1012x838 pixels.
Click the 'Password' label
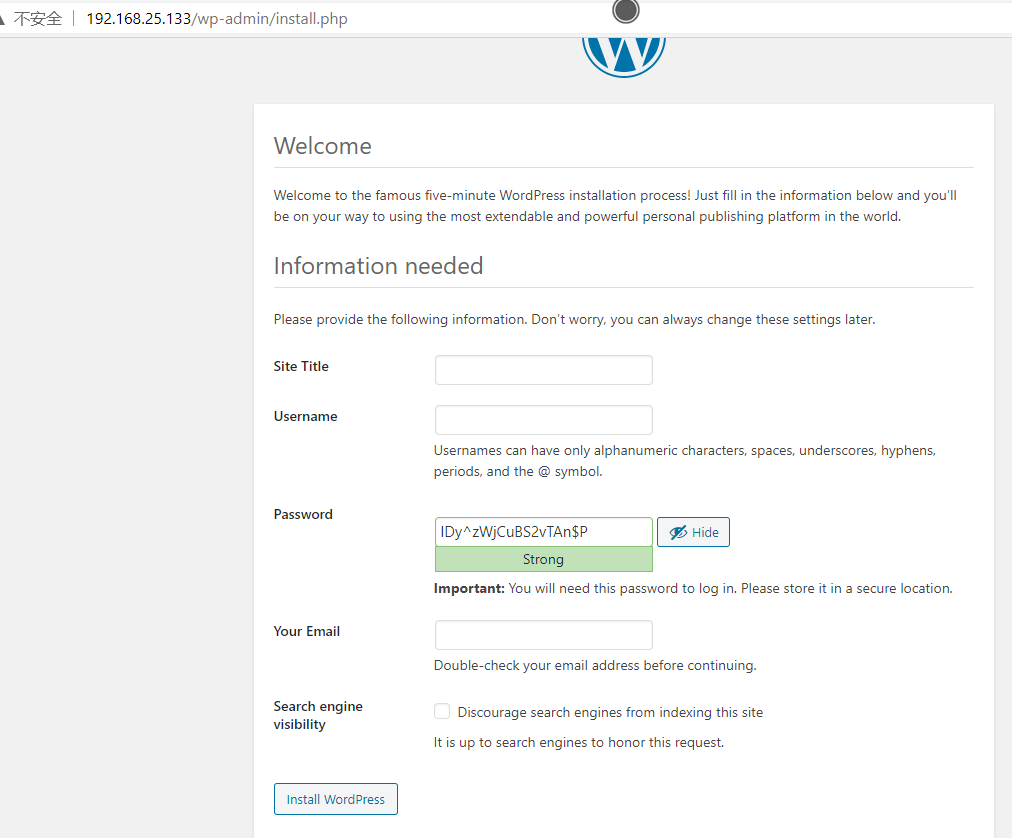coord(303,515)
